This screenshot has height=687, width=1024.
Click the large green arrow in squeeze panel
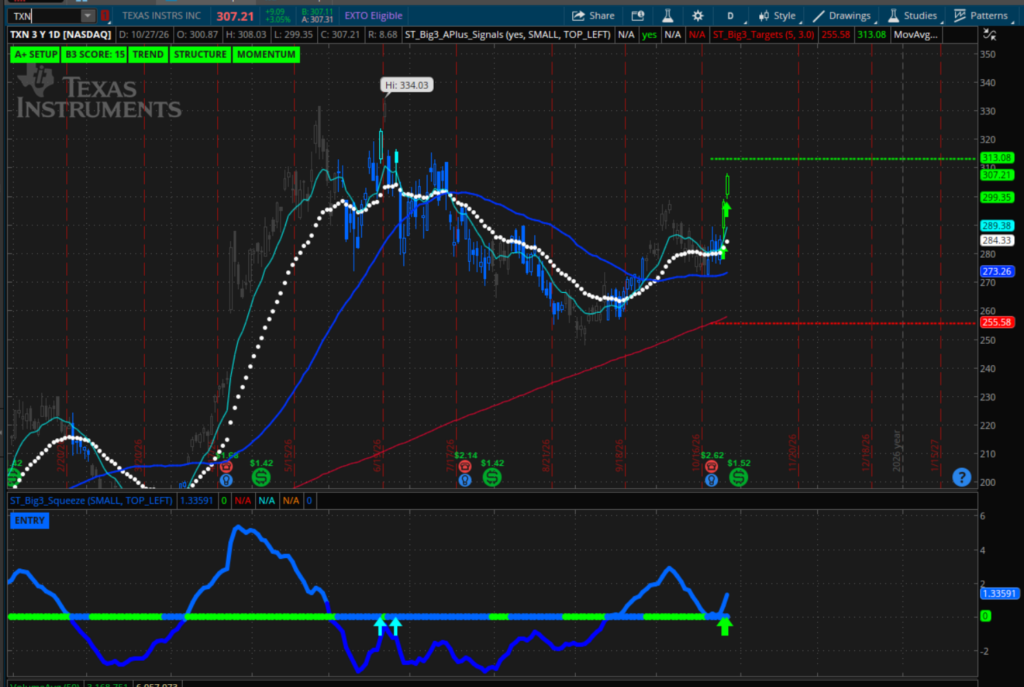(724, 626)
